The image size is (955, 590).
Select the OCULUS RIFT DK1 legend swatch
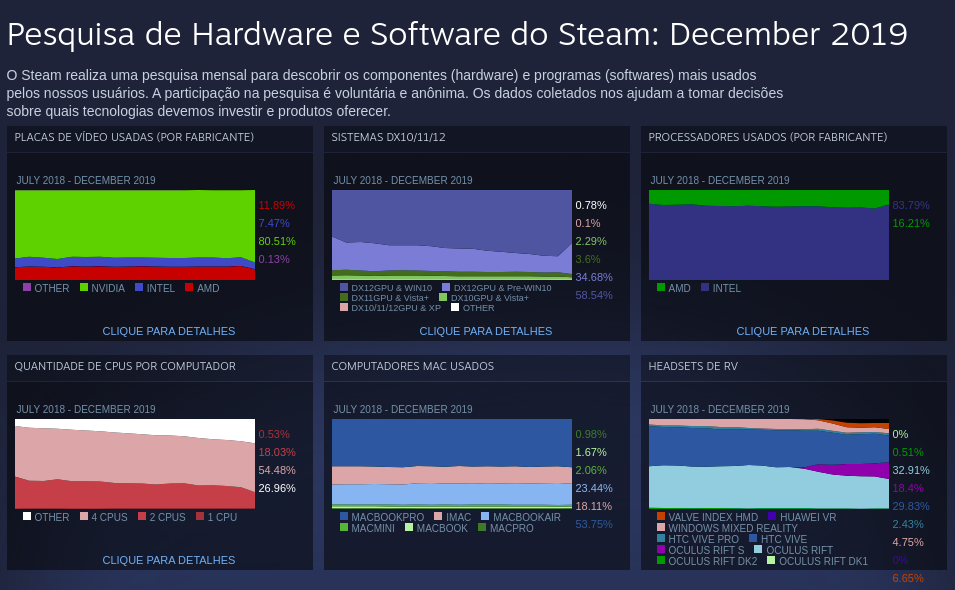tap(771, 560)
